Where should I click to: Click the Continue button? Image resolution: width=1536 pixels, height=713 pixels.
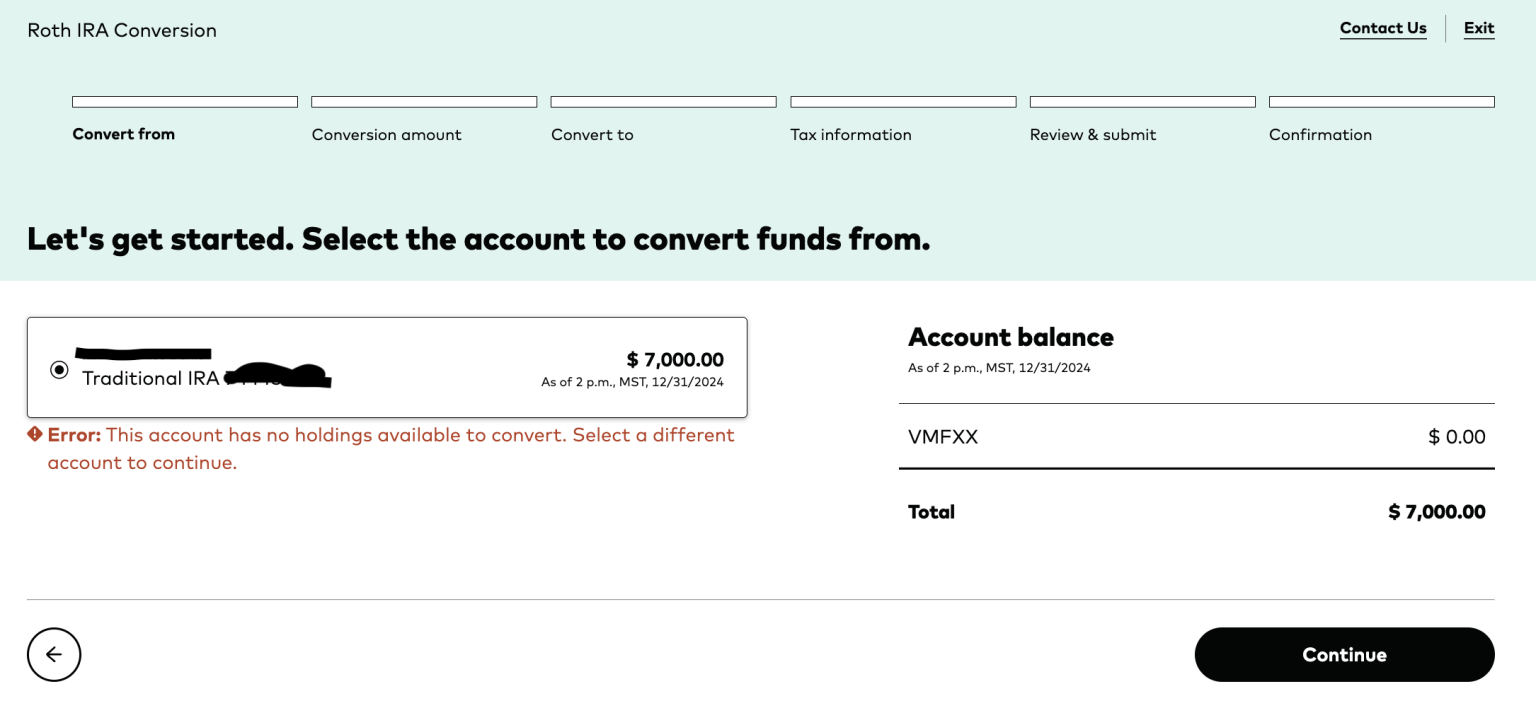click(x=1344, y=654)
